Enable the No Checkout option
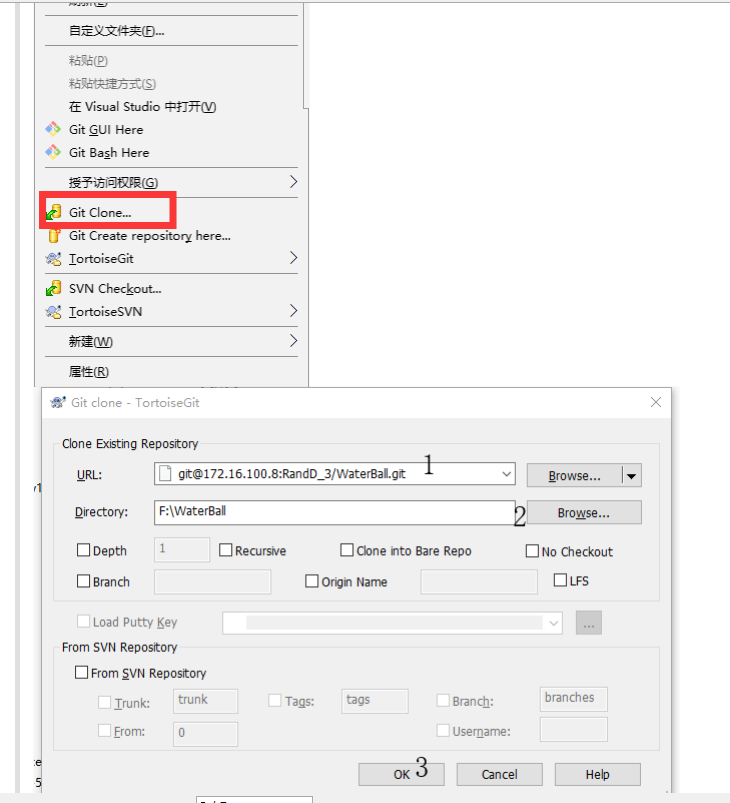Viewport: 730px width, 803px height. click(x=532, y=551)
